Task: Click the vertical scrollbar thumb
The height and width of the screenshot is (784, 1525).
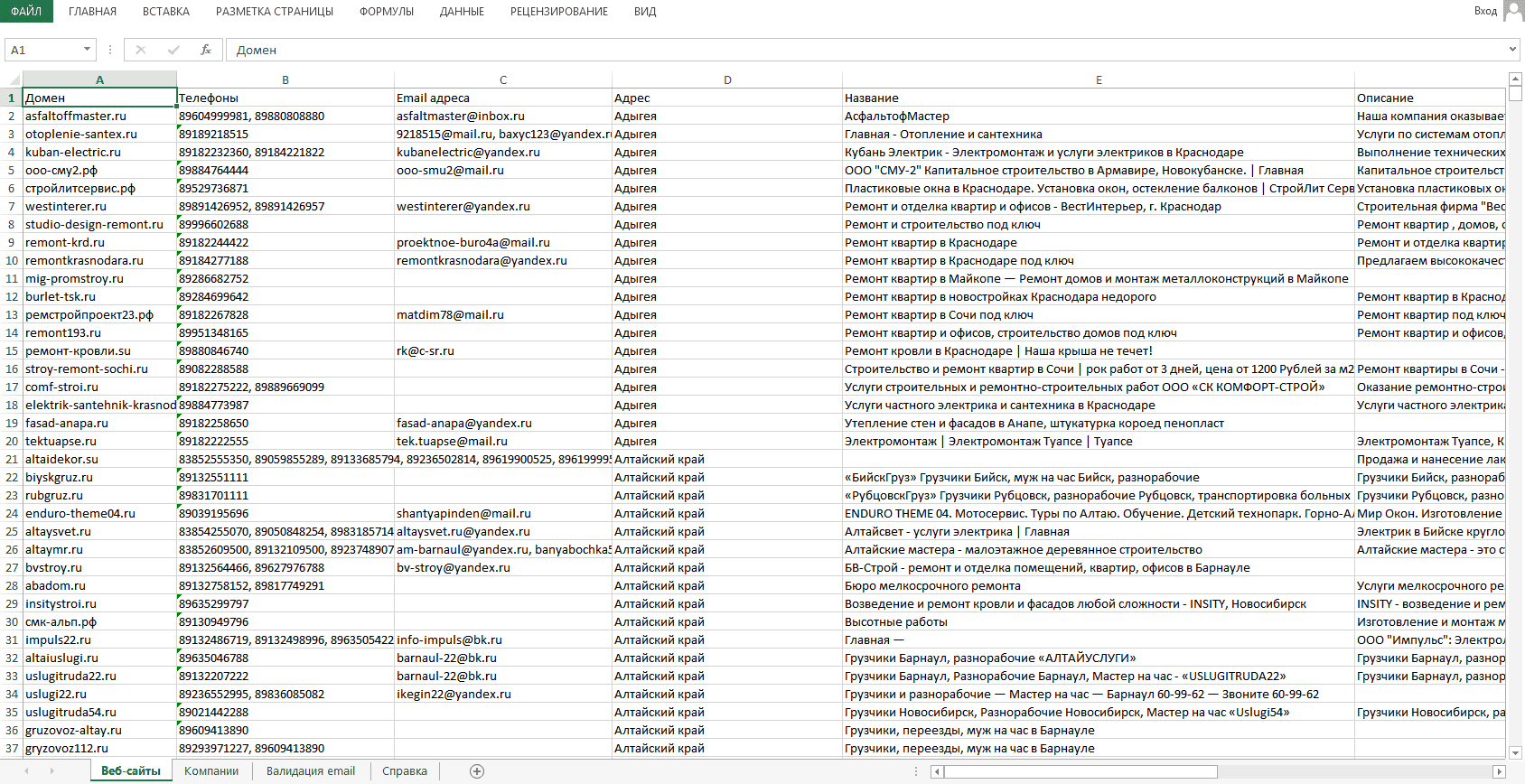Action: pos(1515,95)
